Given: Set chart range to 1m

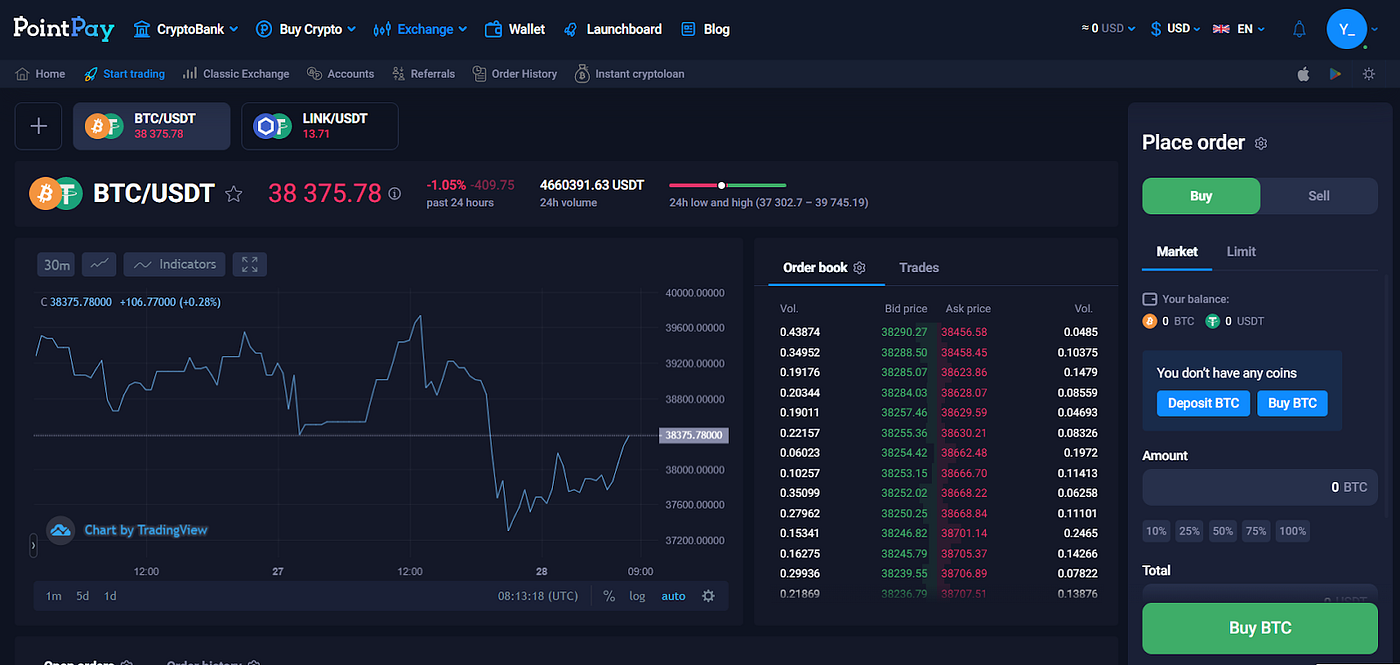Looking at the screenshot, I should tap(54, 596).
